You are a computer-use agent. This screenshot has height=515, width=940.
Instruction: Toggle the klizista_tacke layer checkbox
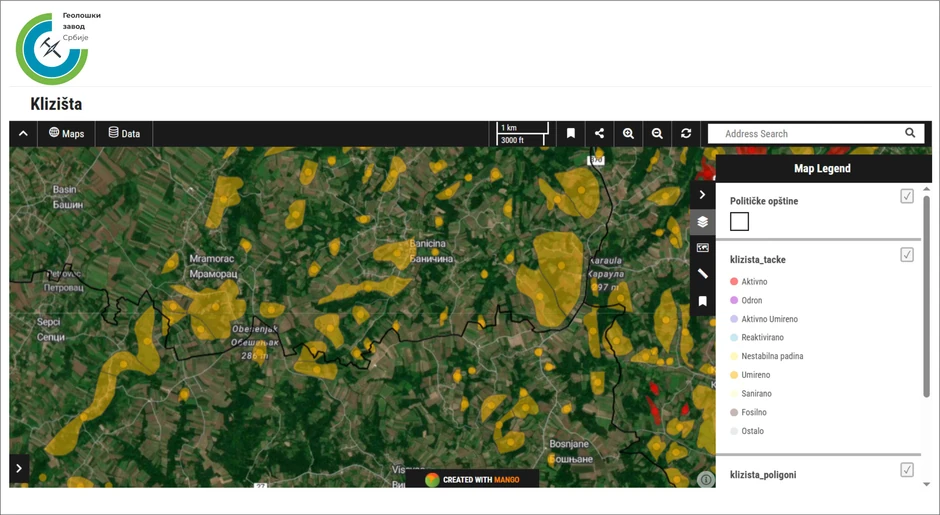coord(907,255)
